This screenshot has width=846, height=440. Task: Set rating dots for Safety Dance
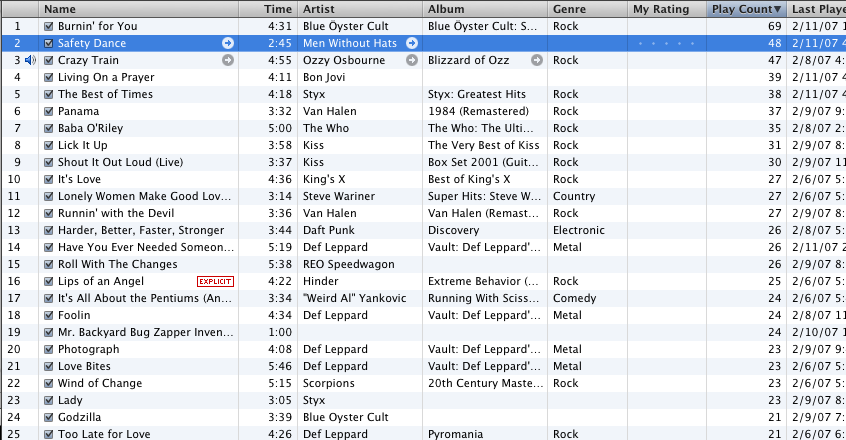[x=666, y=43]
